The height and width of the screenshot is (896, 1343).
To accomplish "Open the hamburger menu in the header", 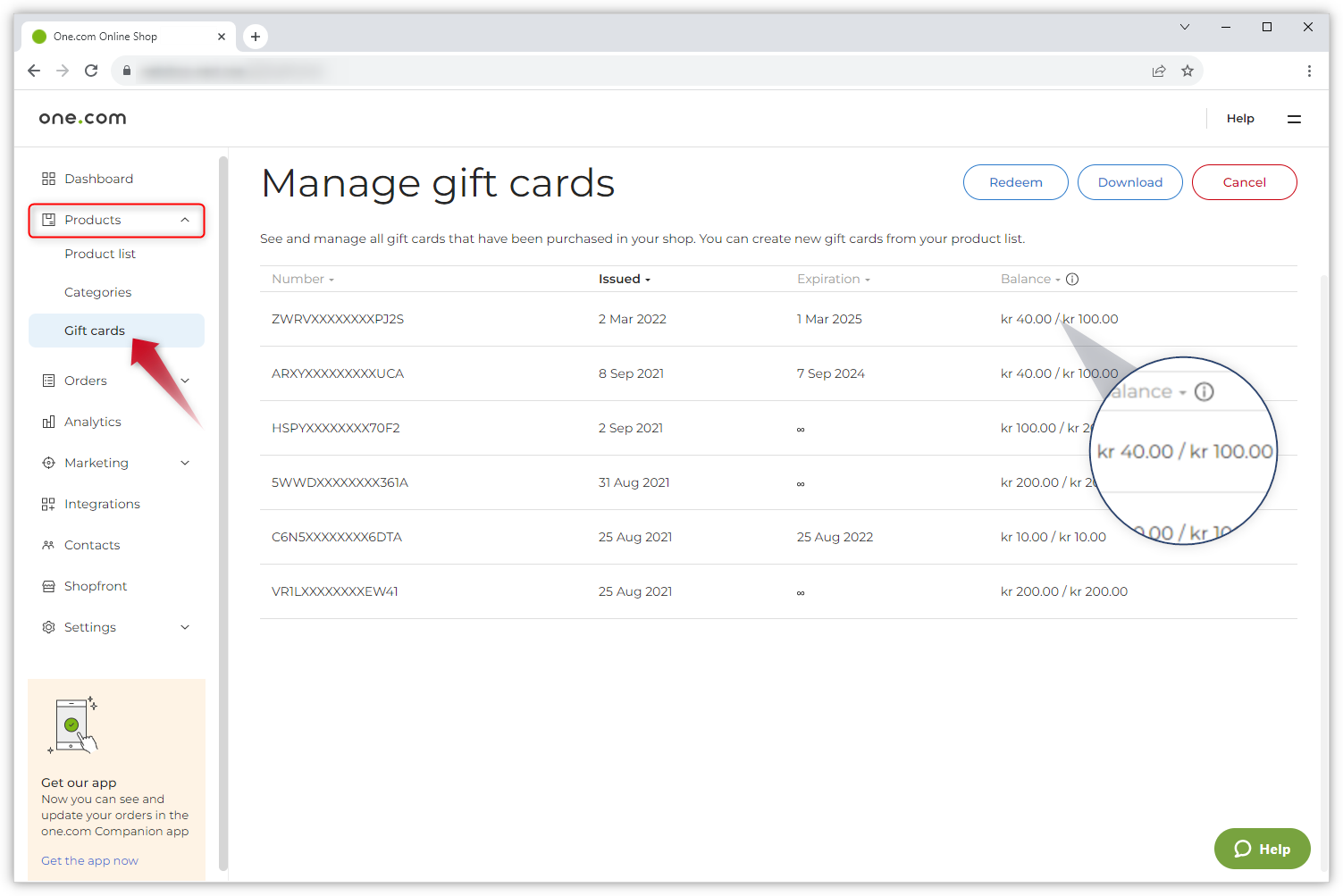I will [x=1294, y=118].
